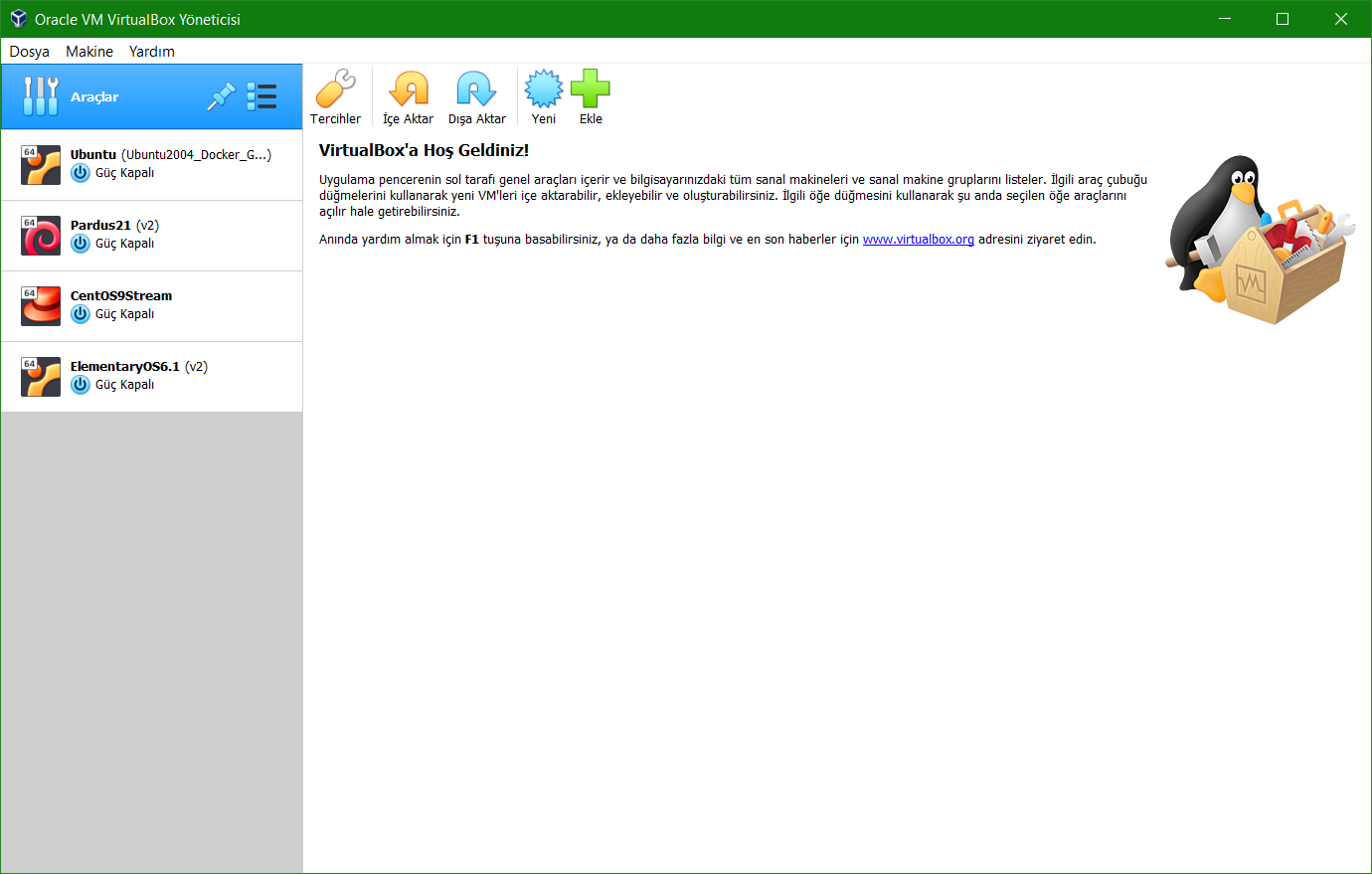Click the Araçlar tools icon
The height and width of the screenshot is (874, 1372).
coord(41,96)
